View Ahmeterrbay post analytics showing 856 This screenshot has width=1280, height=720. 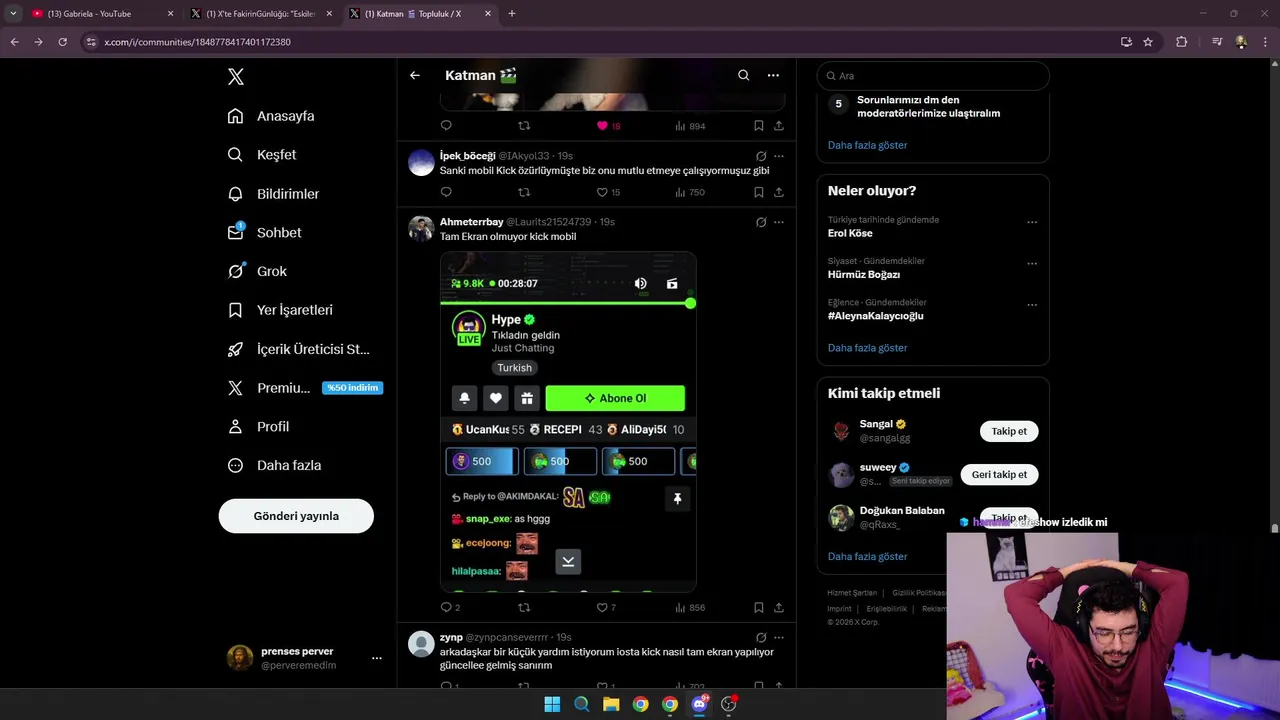pos(690,607)
